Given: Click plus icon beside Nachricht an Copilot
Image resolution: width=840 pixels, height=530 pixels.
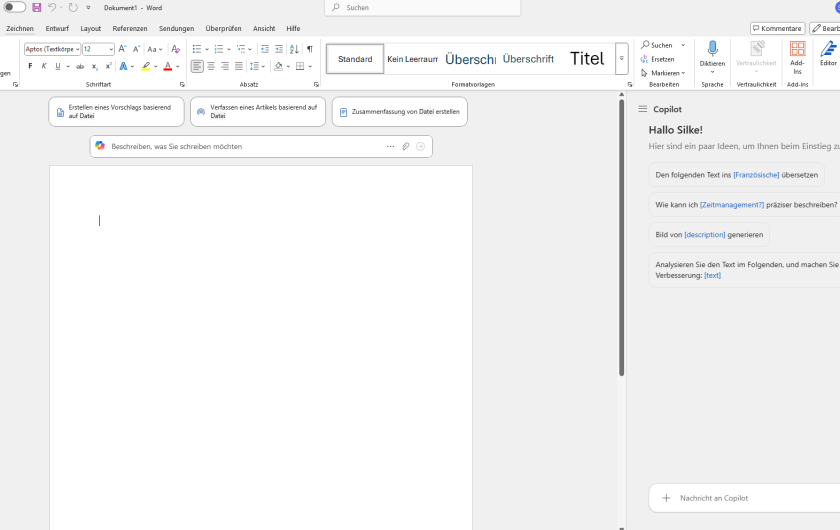Looking at the screenshot, I should click(666, 498).
